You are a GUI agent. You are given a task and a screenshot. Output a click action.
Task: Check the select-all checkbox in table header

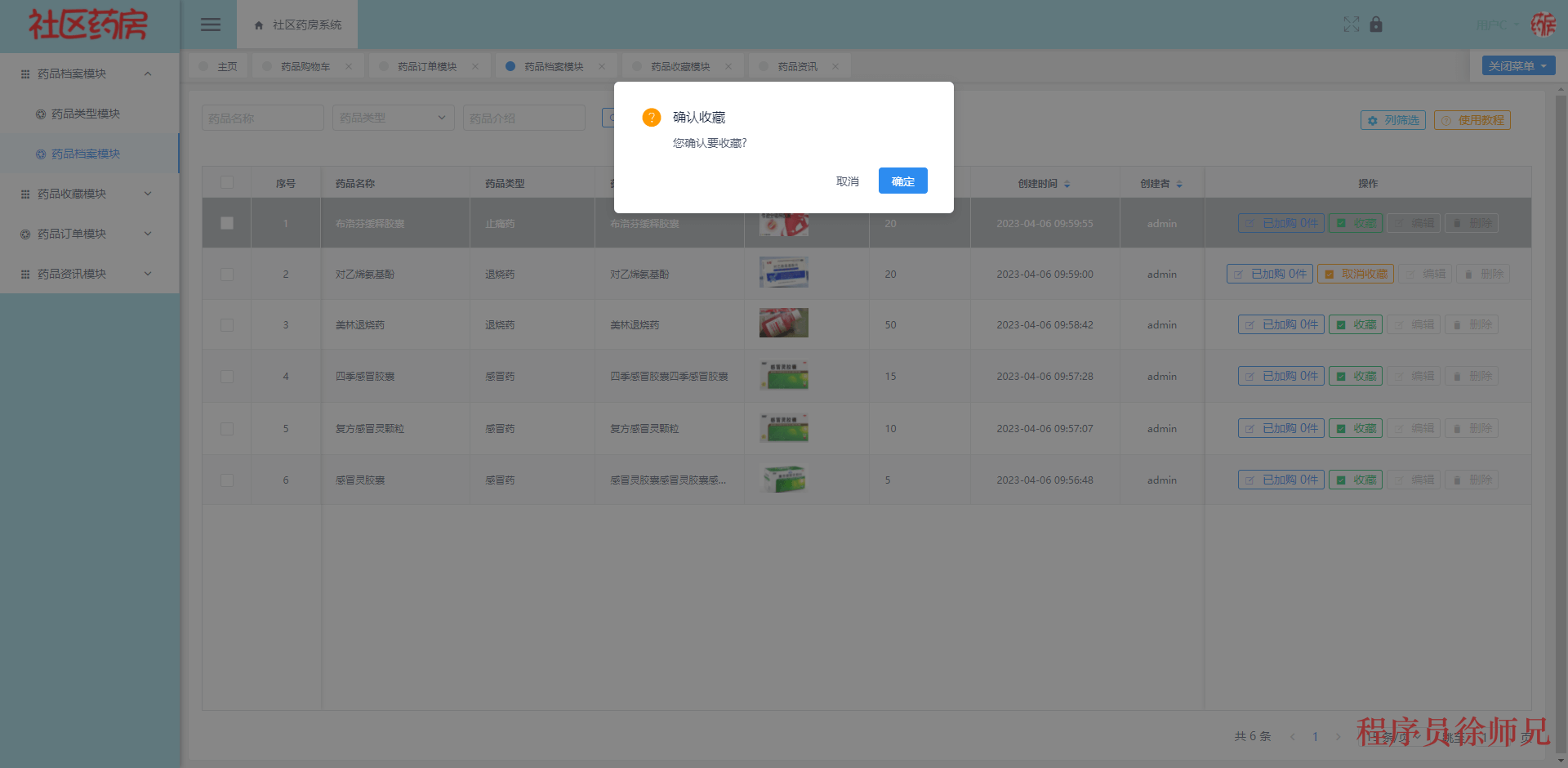(x=226, y=183)
